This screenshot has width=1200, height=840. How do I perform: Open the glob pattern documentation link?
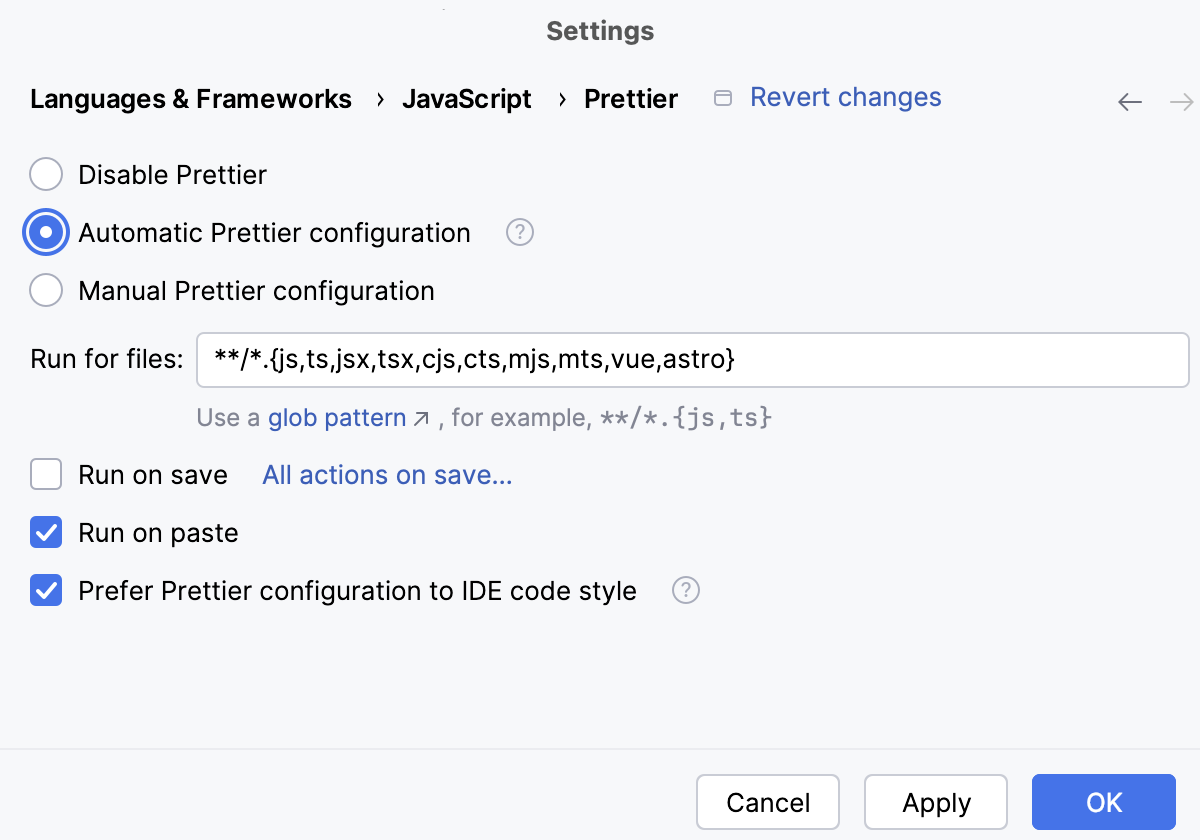(x=336, y=418)
